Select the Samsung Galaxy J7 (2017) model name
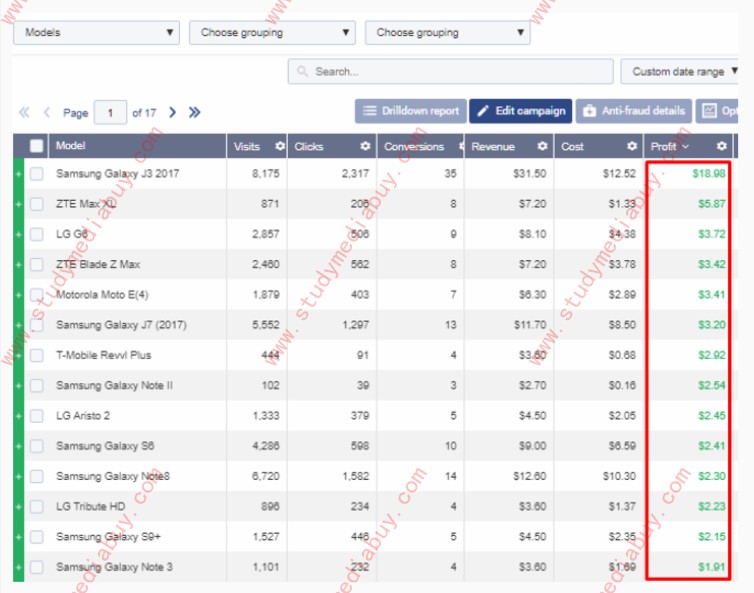The height and width of the screenshot is (593, 754). pyautogui.click(x=121, y=325)
